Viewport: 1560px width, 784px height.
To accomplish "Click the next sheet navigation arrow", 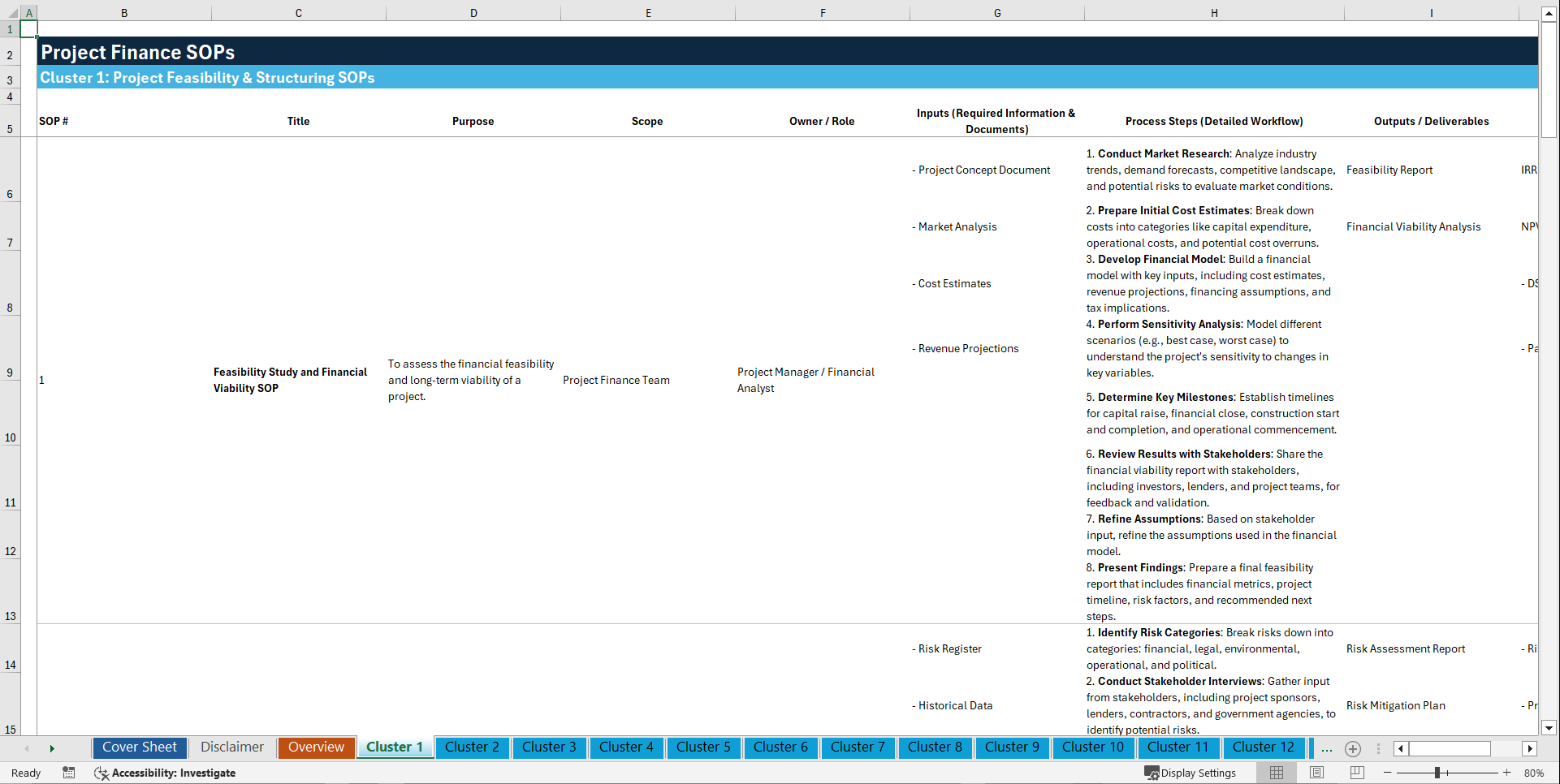I will (52, 747).
